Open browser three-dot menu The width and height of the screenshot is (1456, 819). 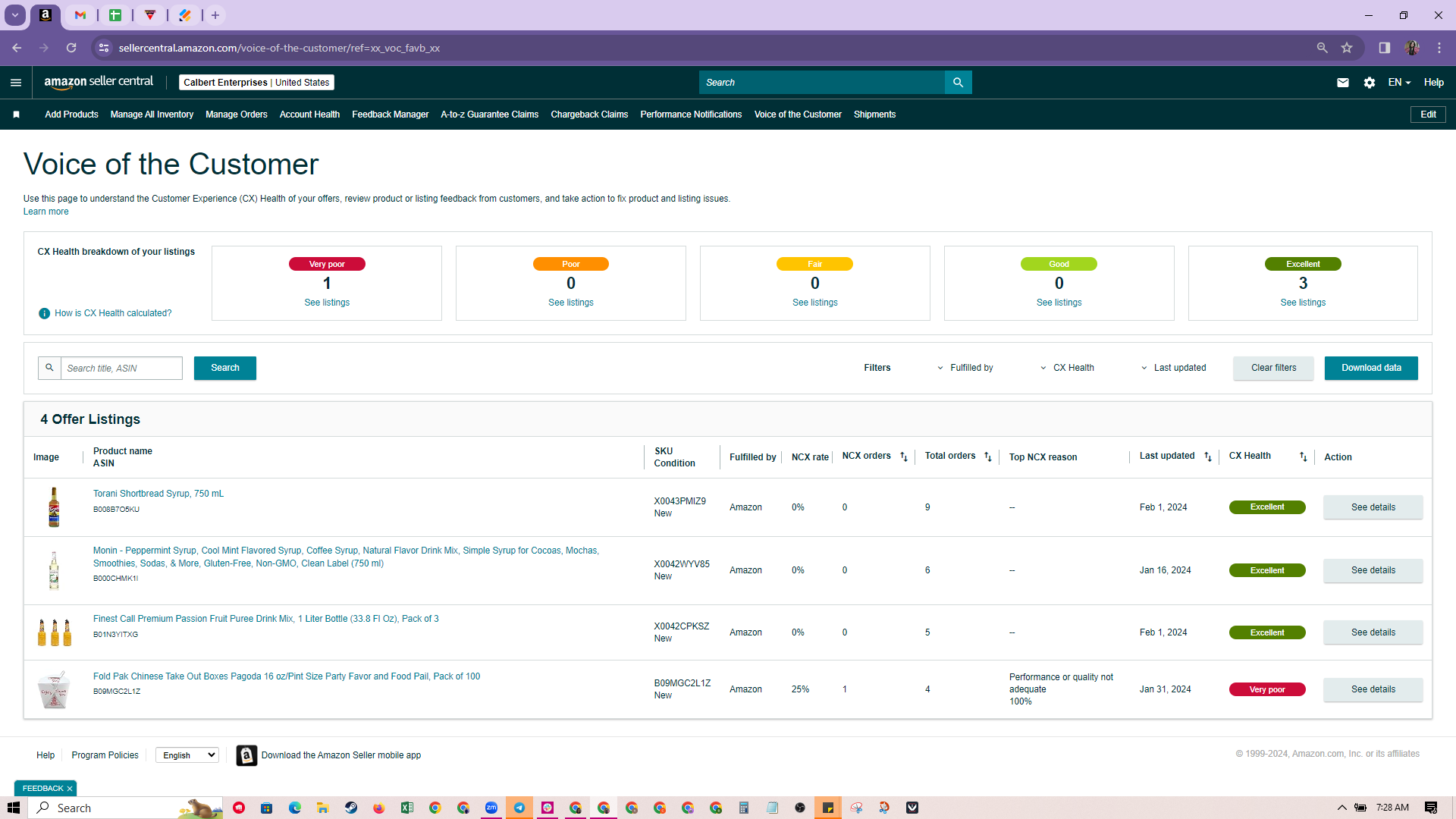pyautogui.click(x=1439, y=48)
